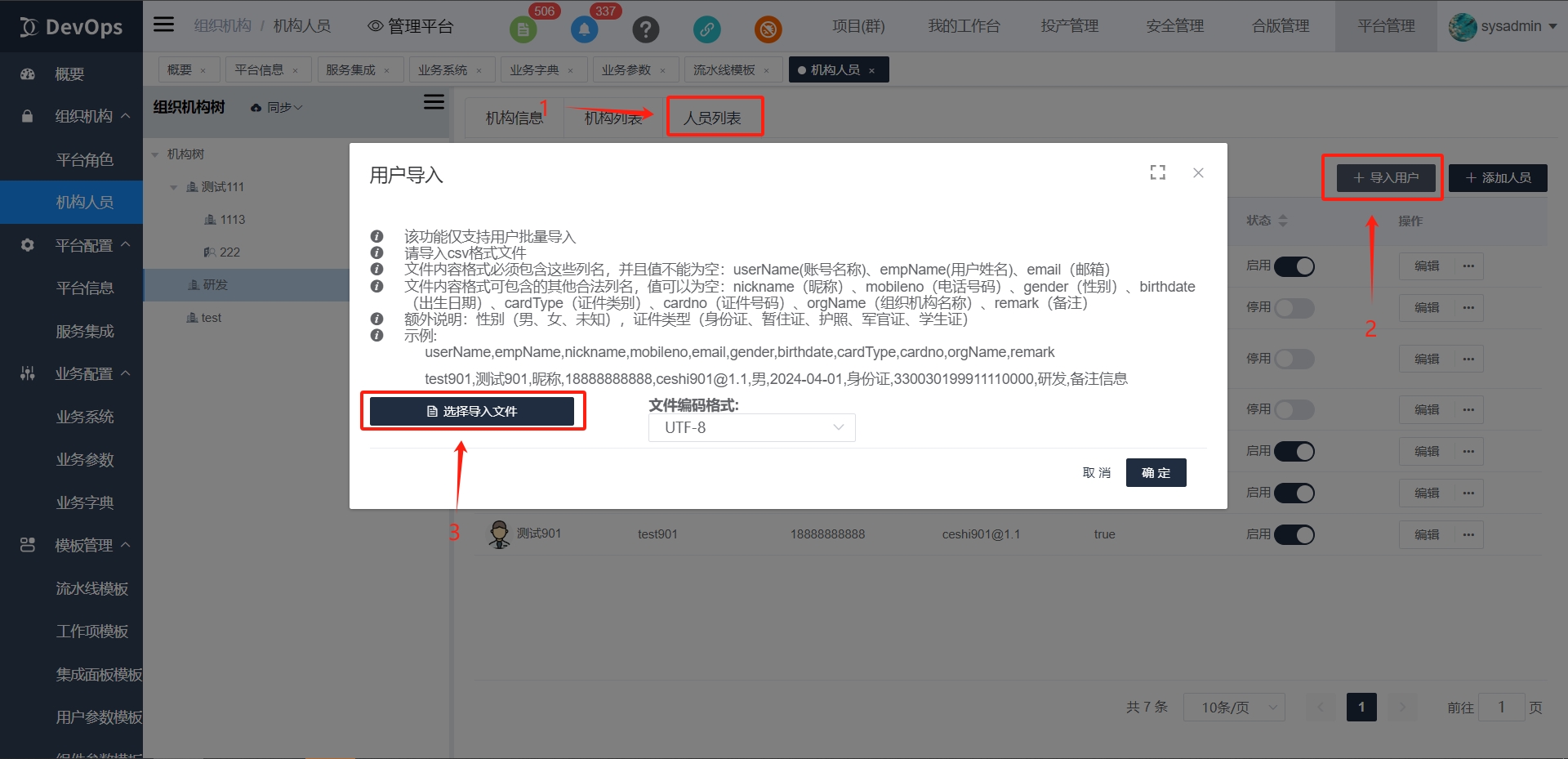Toggle the enabled status switch for 测试901
The height and width of the screenshot is (759, 1568).
(1294, 534)
